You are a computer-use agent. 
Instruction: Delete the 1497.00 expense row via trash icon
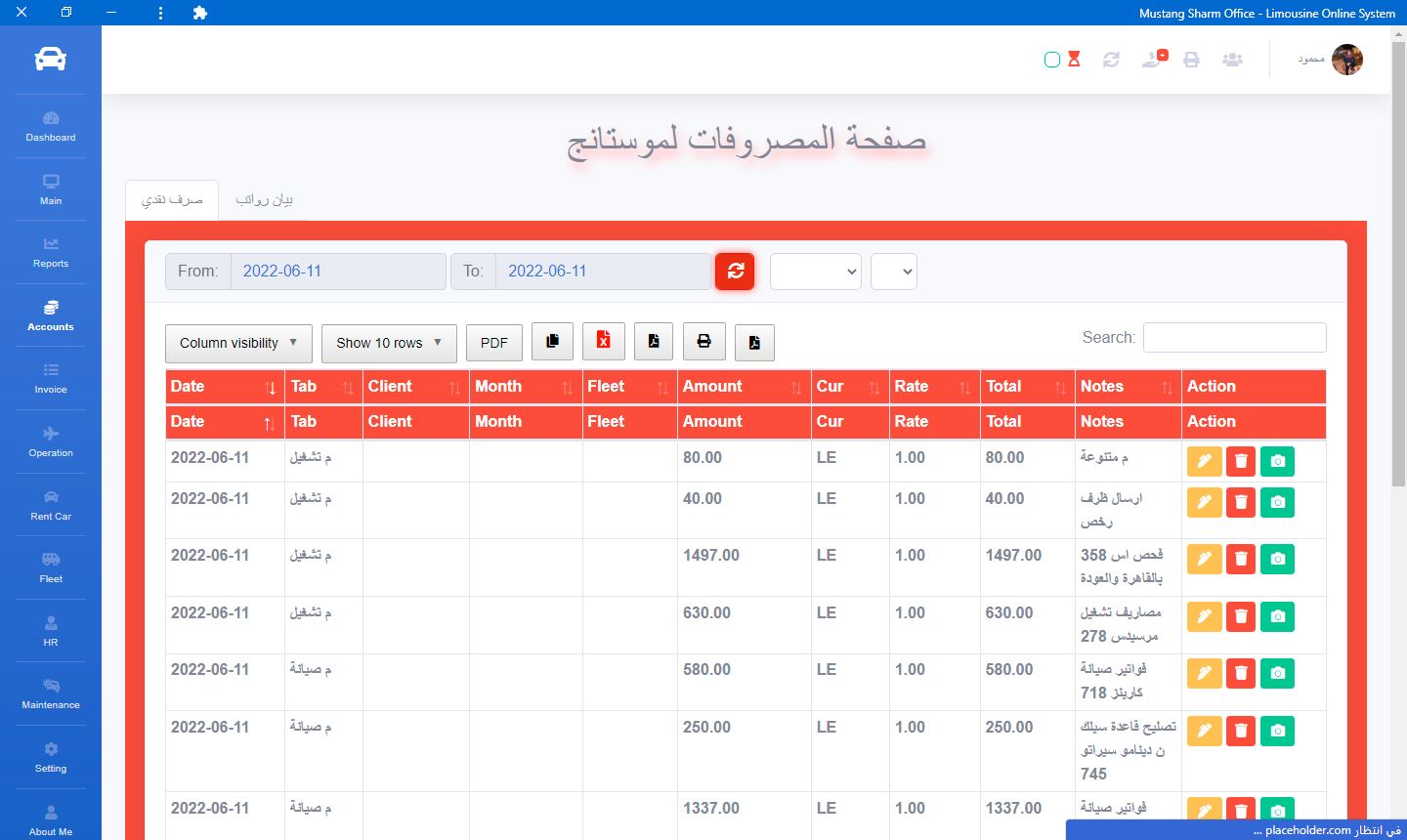coord(1241,559)
